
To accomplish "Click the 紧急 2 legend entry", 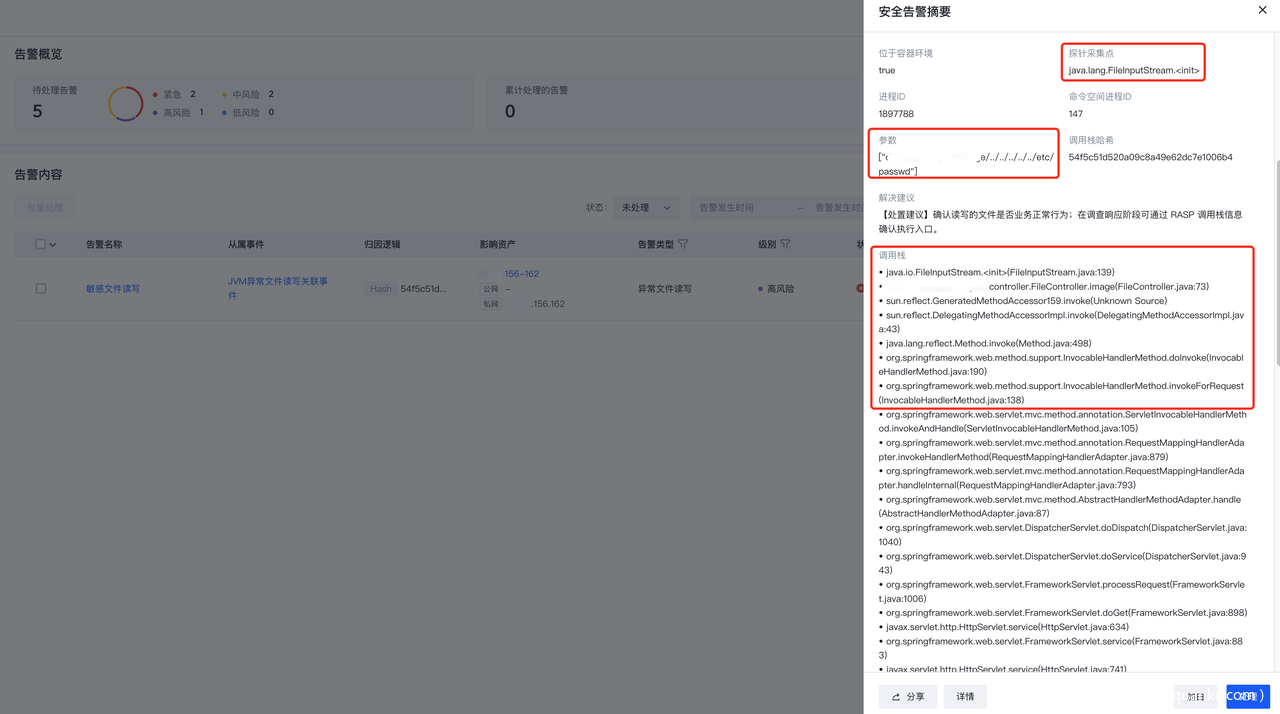I will 175,94.
